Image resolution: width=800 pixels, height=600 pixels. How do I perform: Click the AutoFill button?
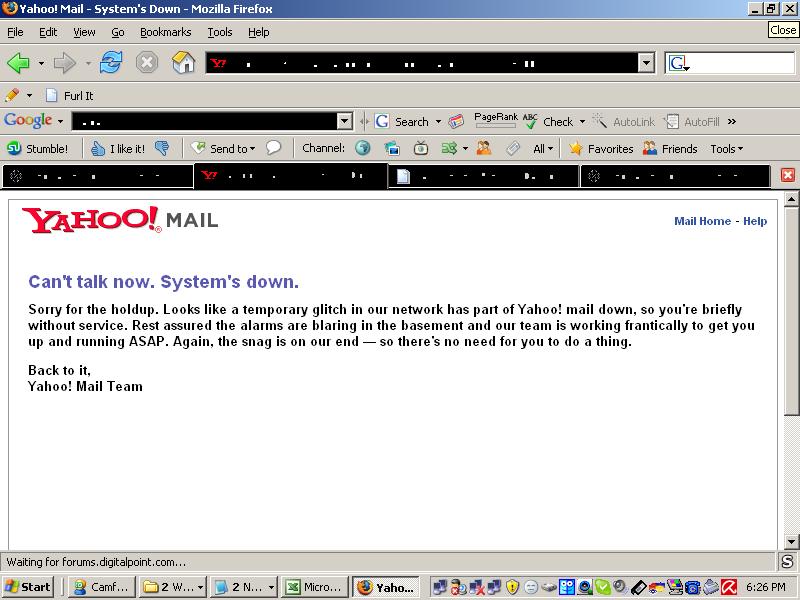(692, 121)
